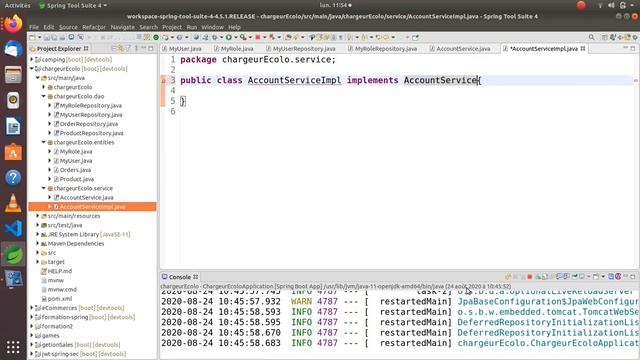Collapse the chargeurEcolo project node
Viewport: 640px width, 360px height.
tap(32, 69)
